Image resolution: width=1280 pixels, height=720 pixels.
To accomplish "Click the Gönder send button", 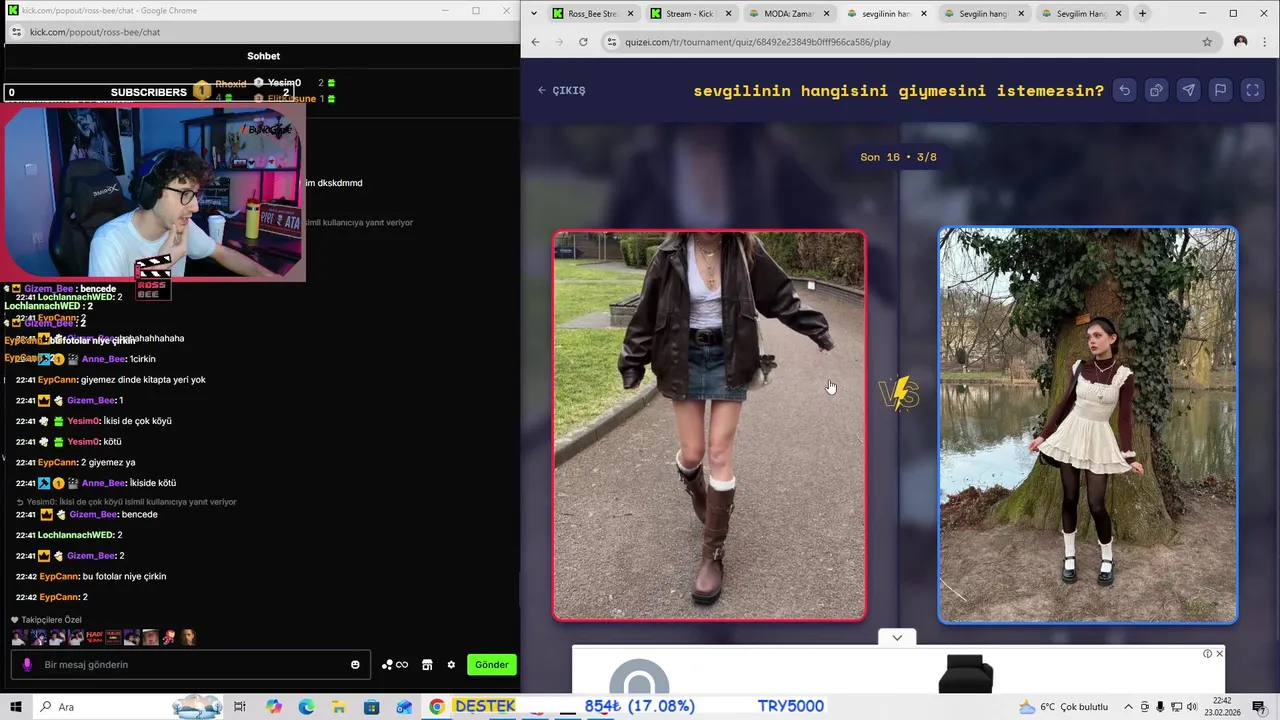I will tap(491, 665).
